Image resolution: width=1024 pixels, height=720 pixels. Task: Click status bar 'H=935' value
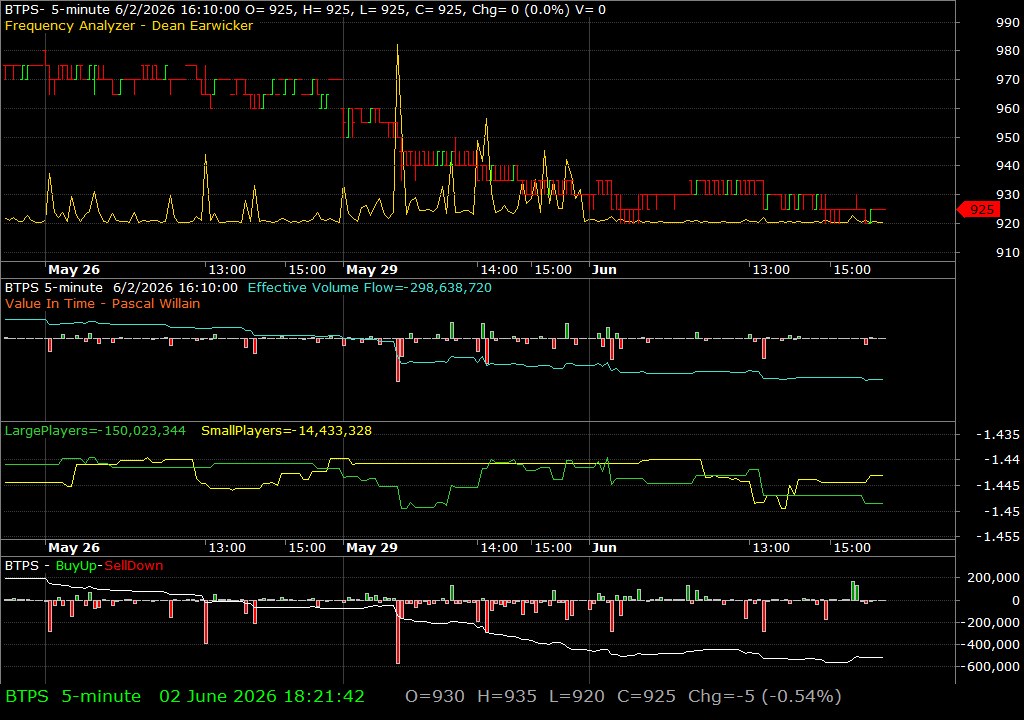tap(507, 696)
